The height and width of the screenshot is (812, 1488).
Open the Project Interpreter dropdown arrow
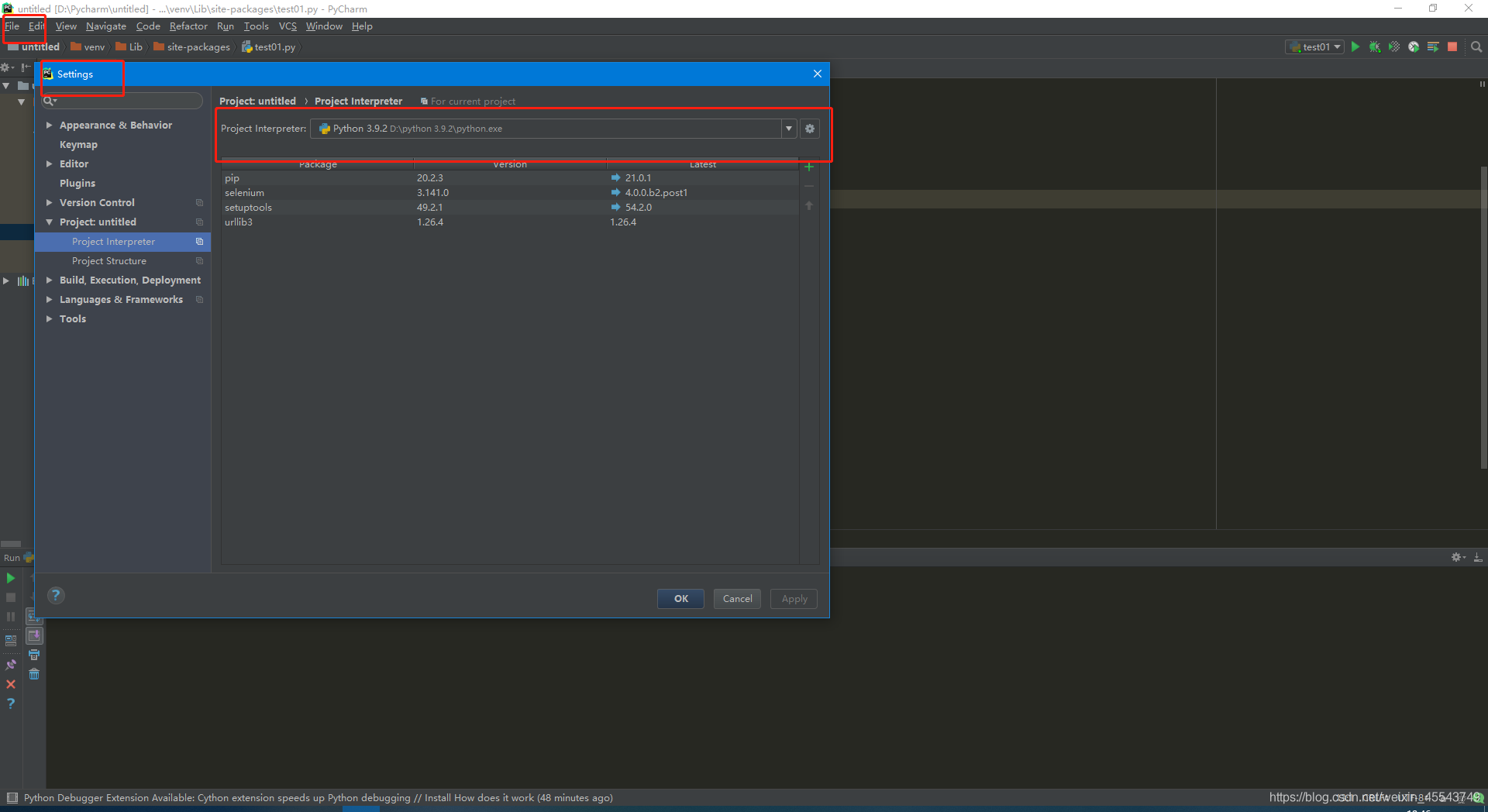coord(789,129)
